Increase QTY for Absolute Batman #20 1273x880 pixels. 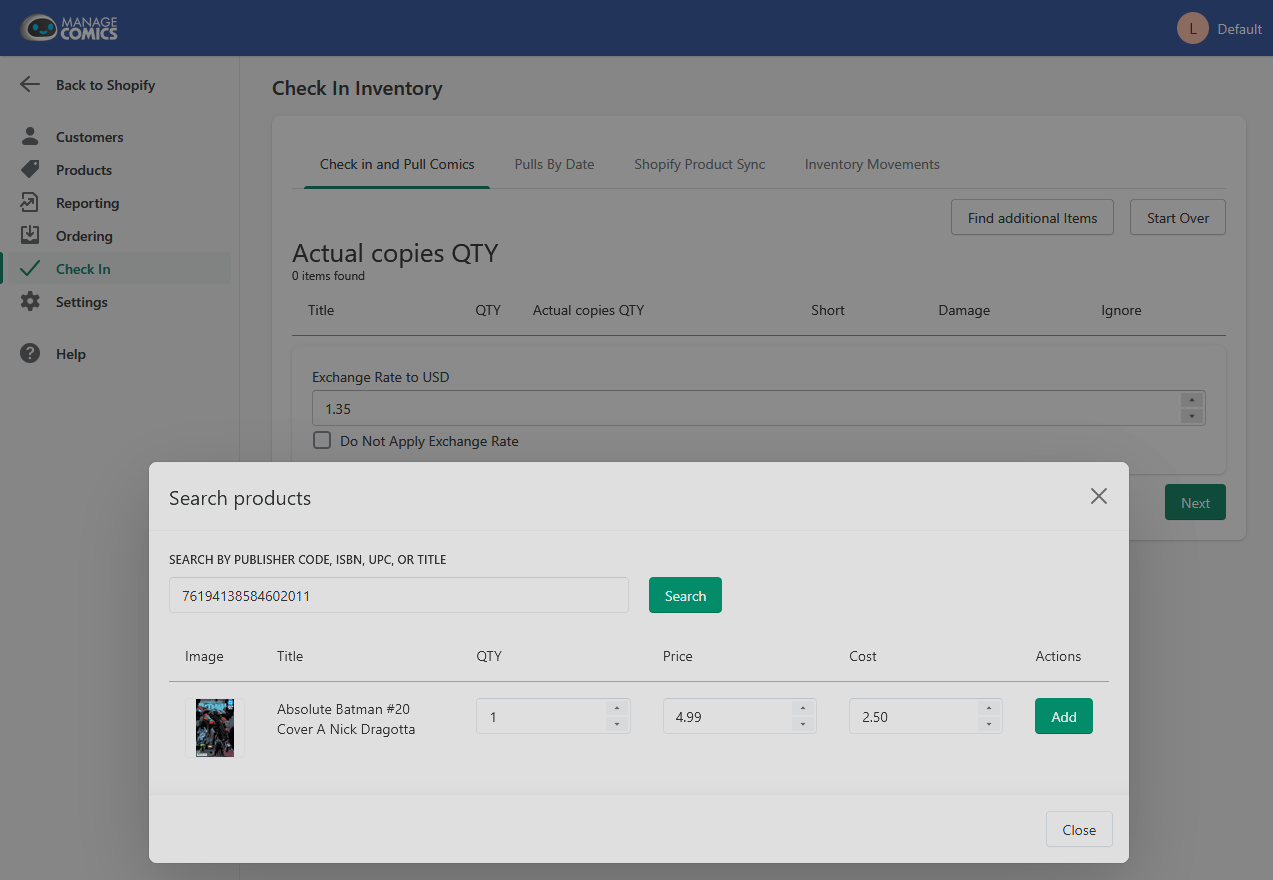[617, 708]
